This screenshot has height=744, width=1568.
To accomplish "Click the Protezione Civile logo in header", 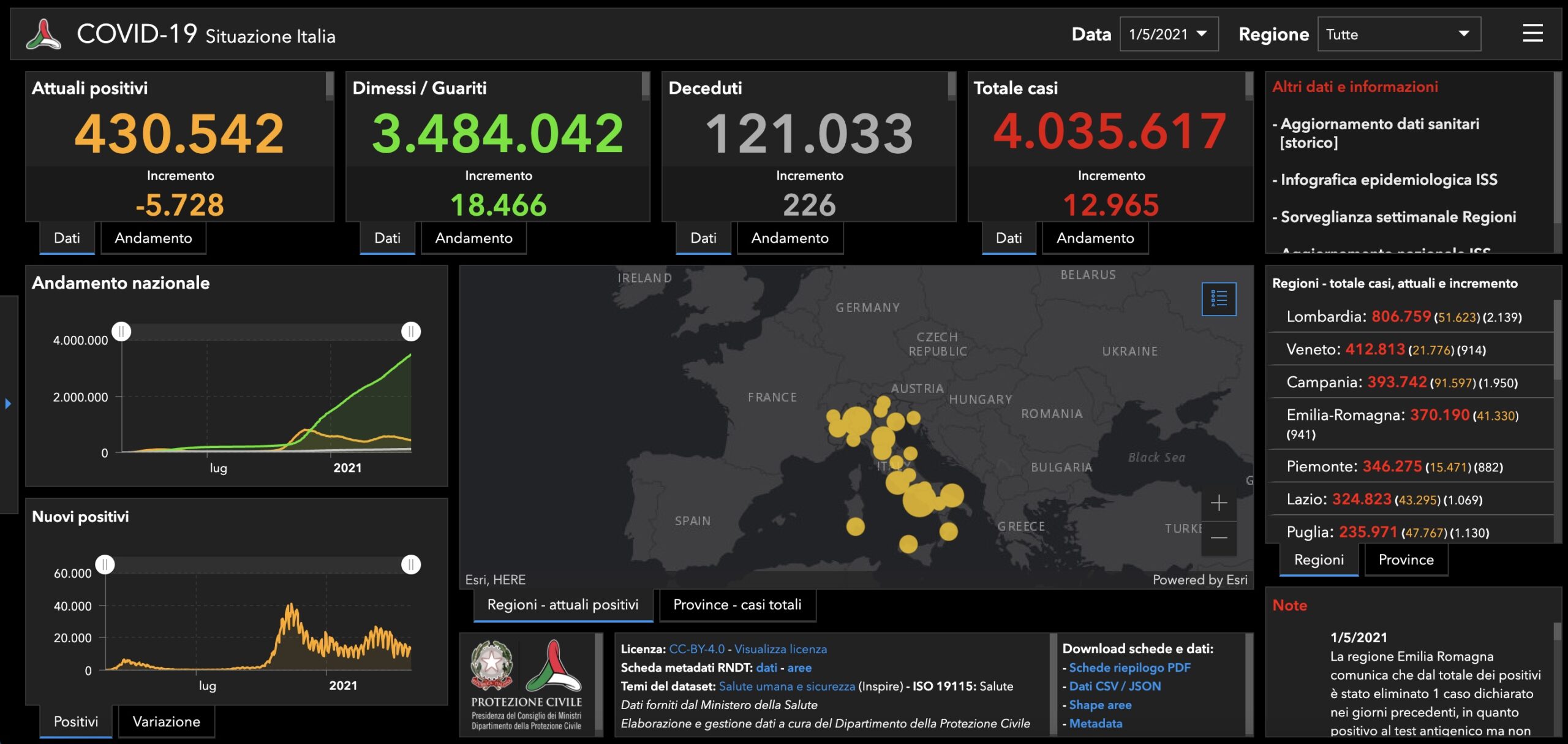I will (43, 34).
